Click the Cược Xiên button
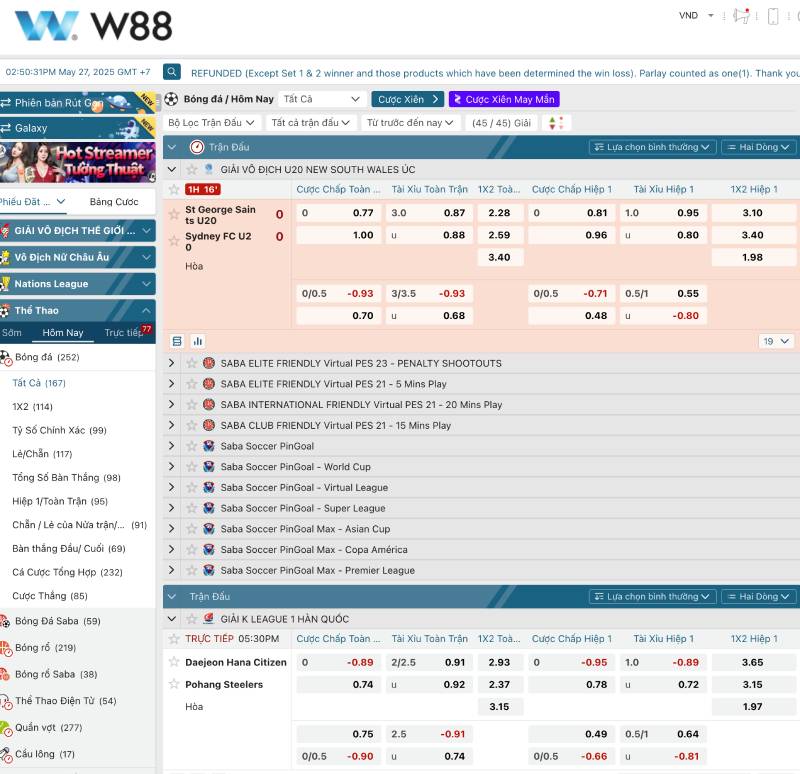Image resolution: width=800 pixels, height=774 pixels. coord(407,99)
